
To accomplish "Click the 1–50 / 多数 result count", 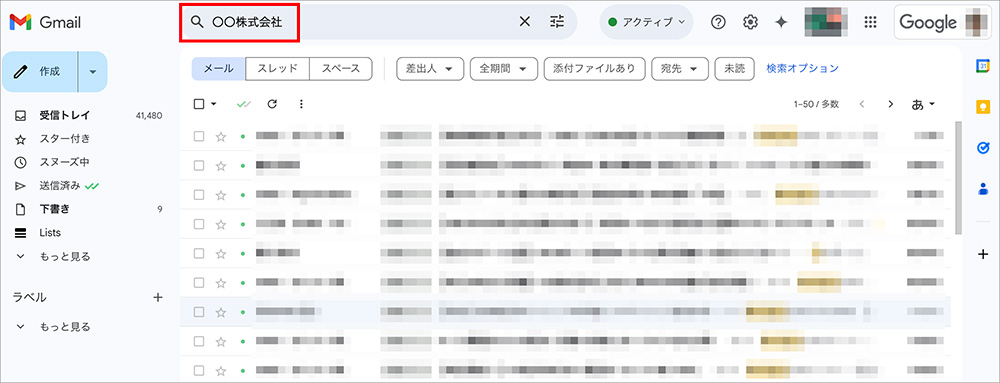I will tap(816, 104).
